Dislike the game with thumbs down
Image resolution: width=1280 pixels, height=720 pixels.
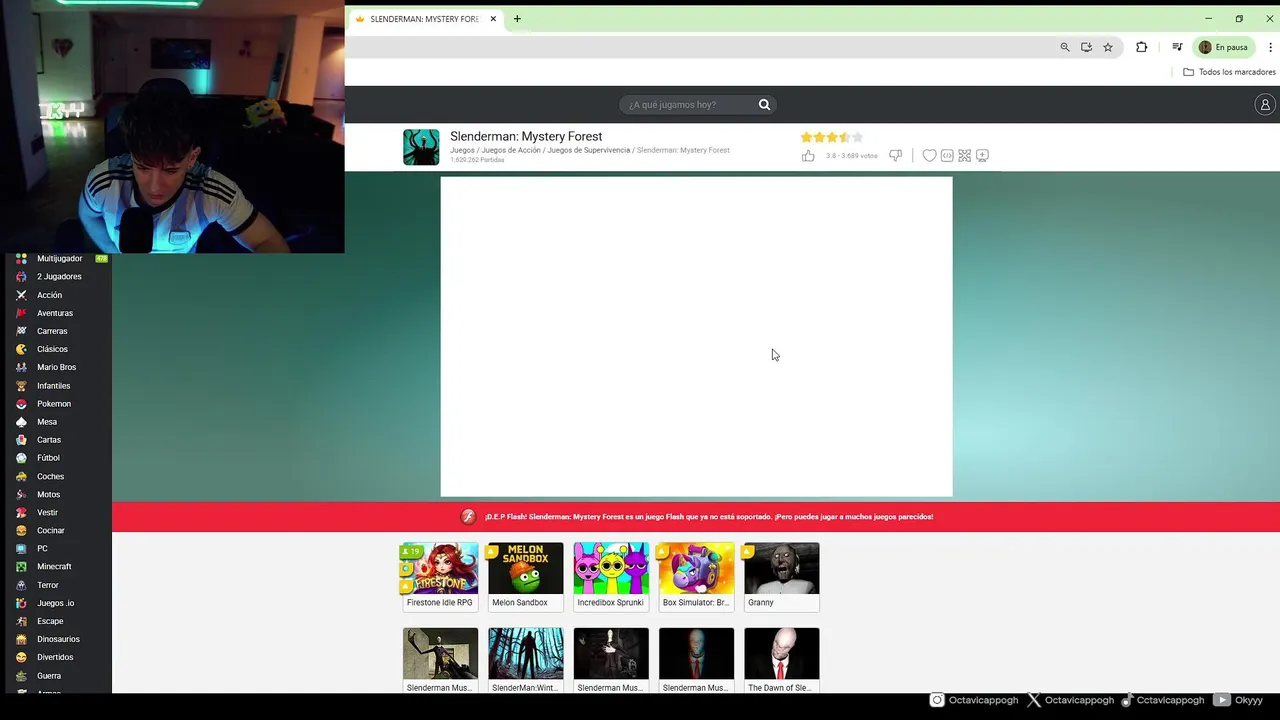(896, 155)
